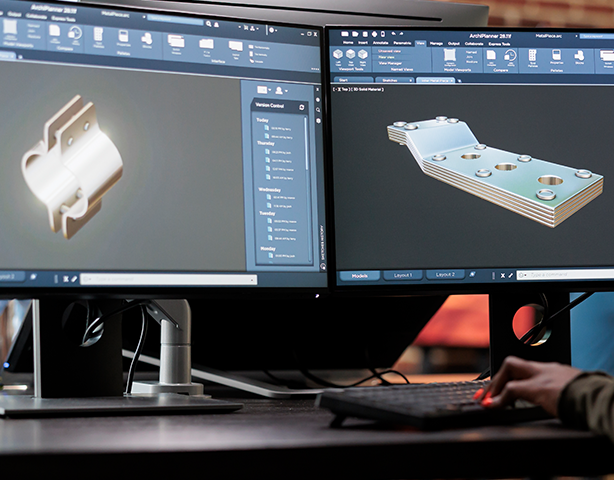The height and width of the screenshot is (480, 614).
Task: Click the Version Control panel scrollbar
Action: click(x=306, y=144)
